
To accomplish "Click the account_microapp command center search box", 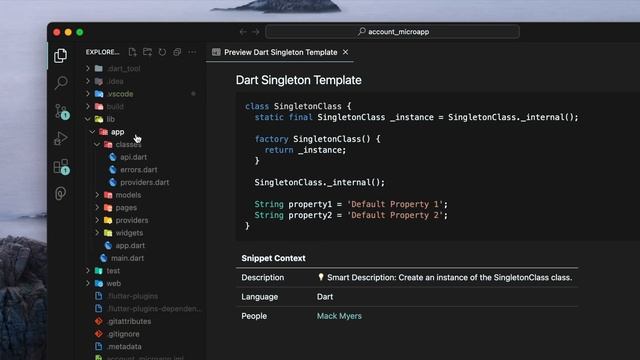I will [393, 31].
